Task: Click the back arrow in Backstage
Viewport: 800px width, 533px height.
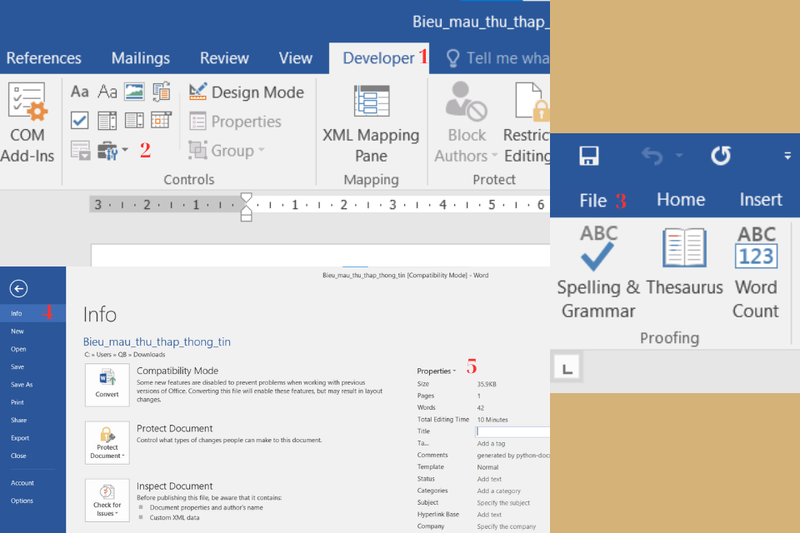Action: pyautogui.click(x=18, y=289)
